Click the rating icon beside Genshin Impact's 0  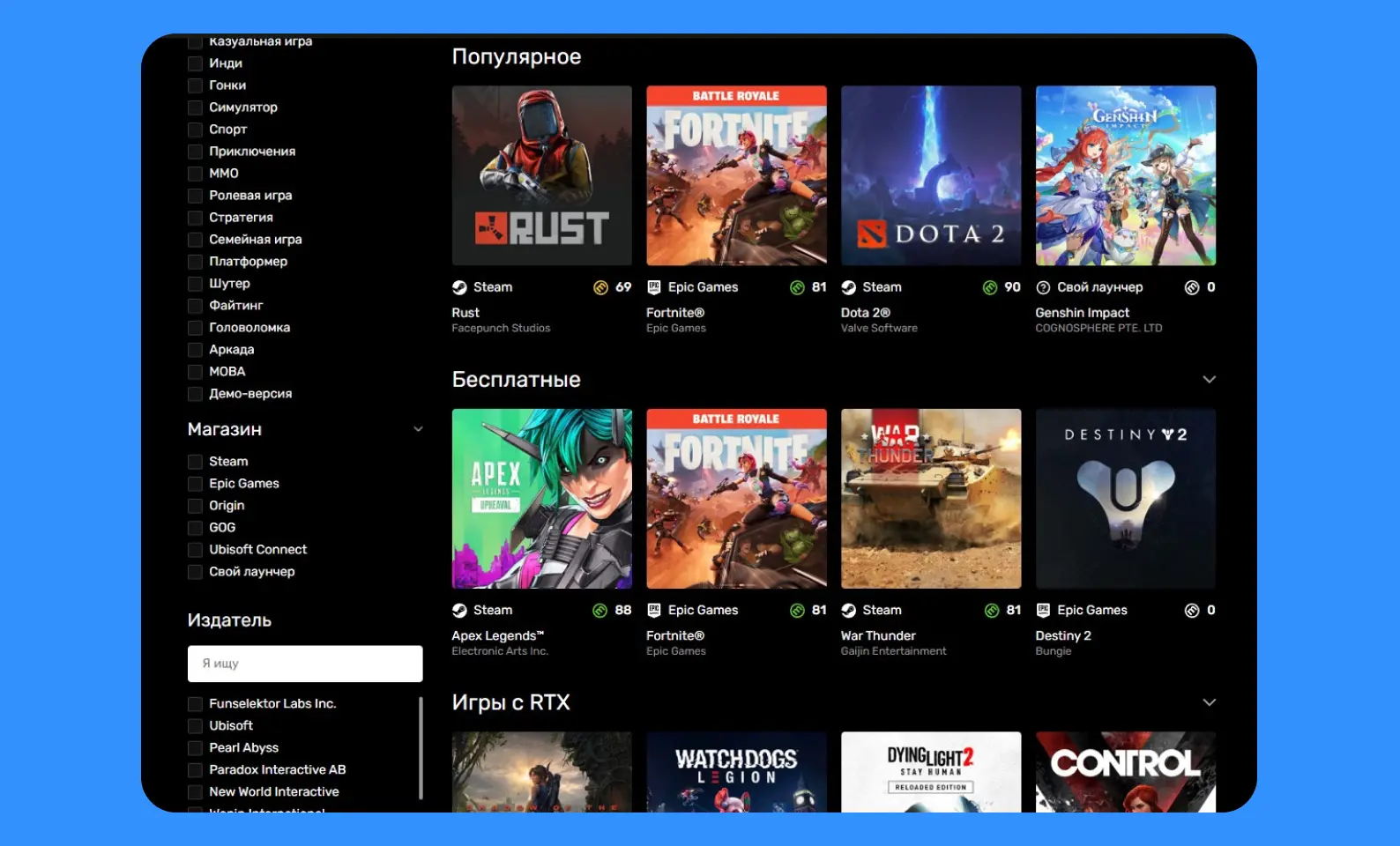click(x=1192, y=287)
